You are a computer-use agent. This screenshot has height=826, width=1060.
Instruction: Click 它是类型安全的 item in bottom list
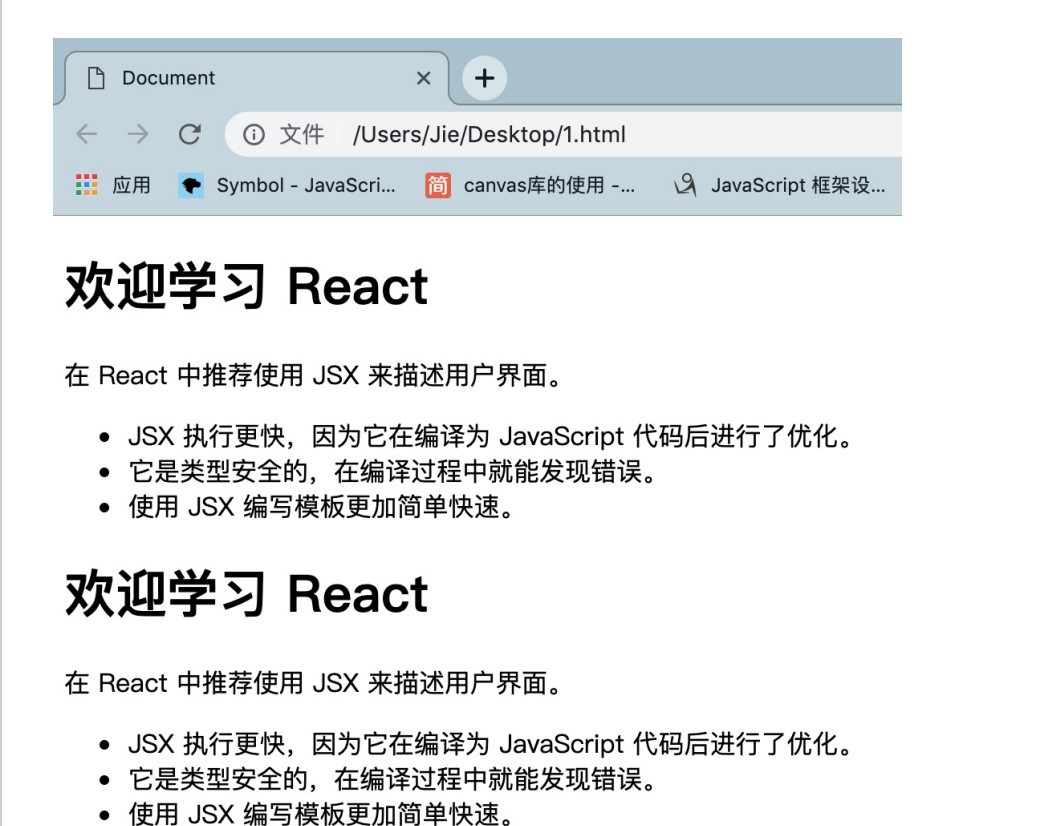tap(393, 779)
